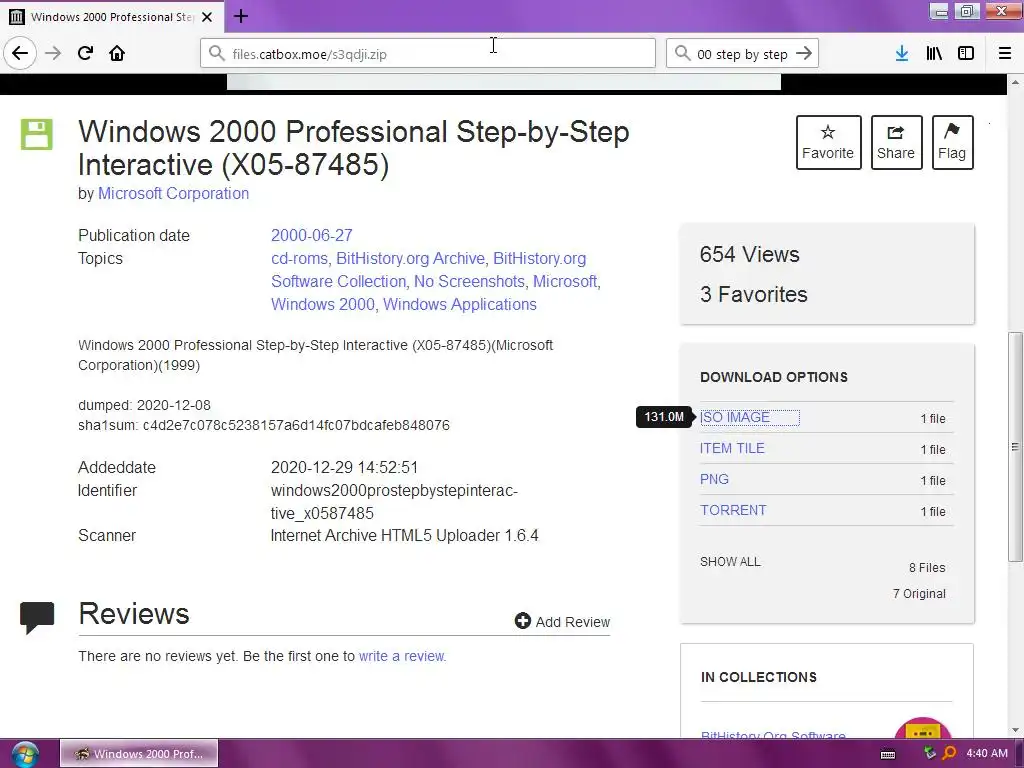Download the ISO IMAGE file
This screenshot has width=1024, height=768.
[x=735, y=417]
